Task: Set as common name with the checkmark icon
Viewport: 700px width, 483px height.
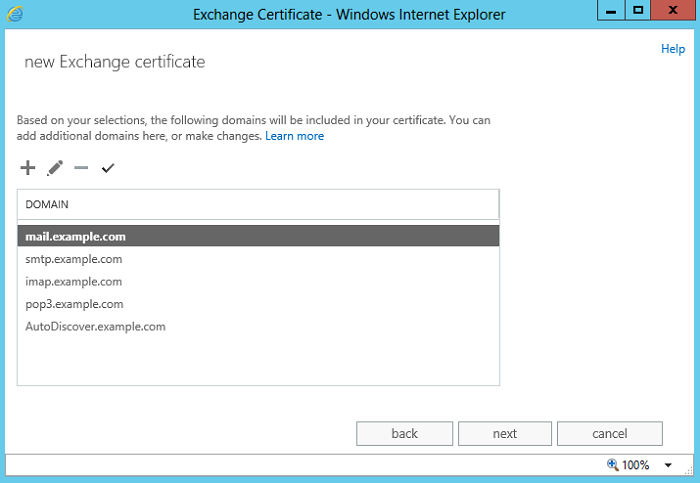Action: click(x=108, y=168)
